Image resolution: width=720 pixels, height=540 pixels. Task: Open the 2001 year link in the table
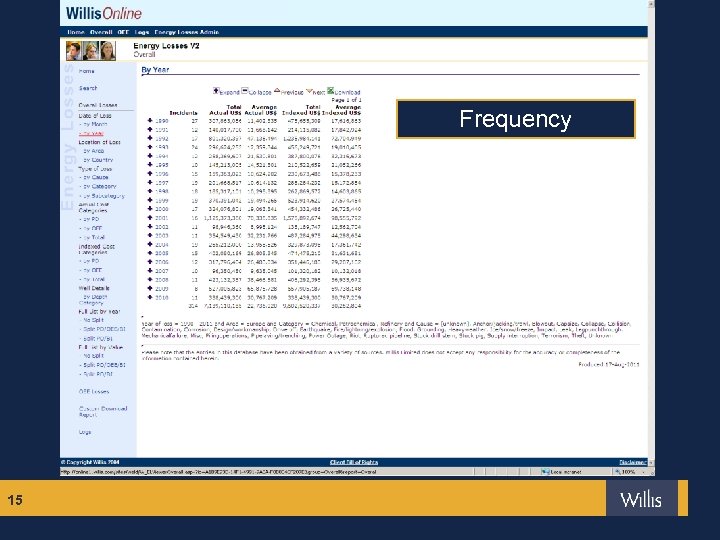162,218
